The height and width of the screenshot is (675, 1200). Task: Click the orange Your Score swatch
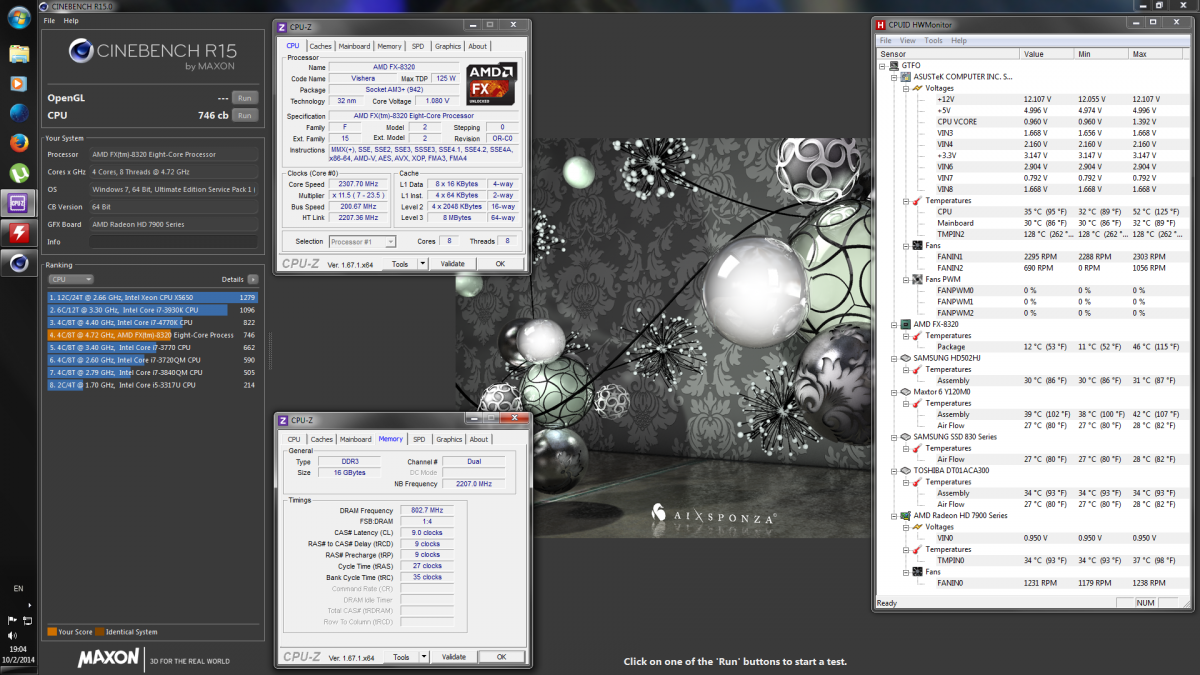click(x=52, y=632)
